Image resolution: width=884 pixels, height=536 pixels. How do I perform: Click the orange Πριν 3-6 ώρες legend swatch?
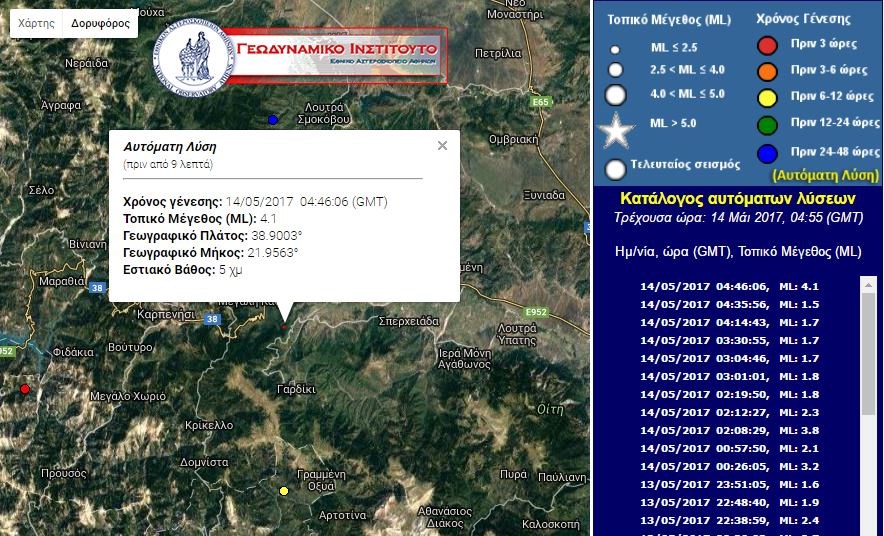(767, 71)
